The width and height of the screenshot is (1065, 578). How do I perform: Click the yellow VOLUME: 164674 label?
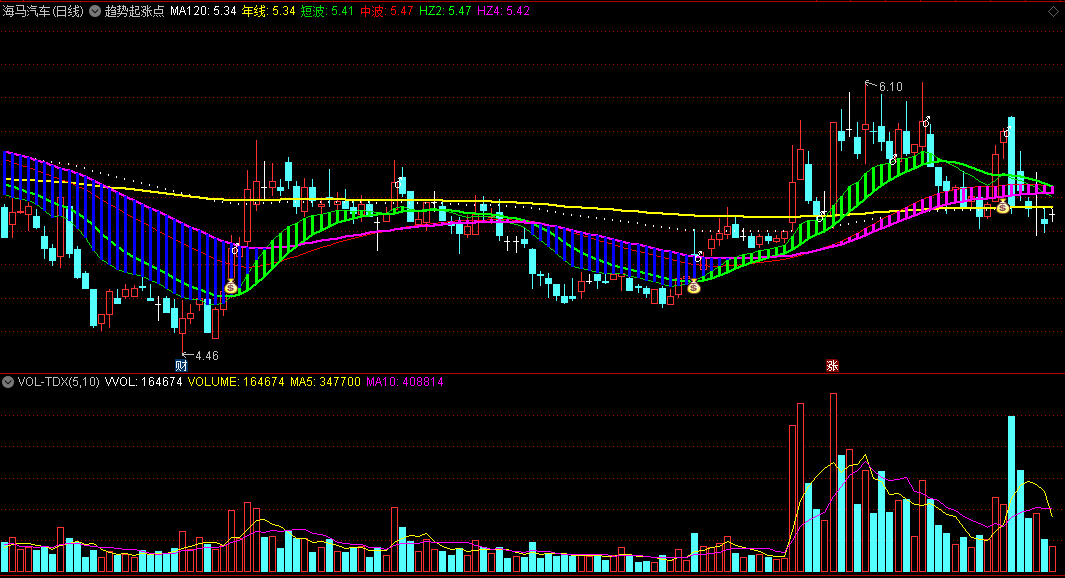point(236,382)
